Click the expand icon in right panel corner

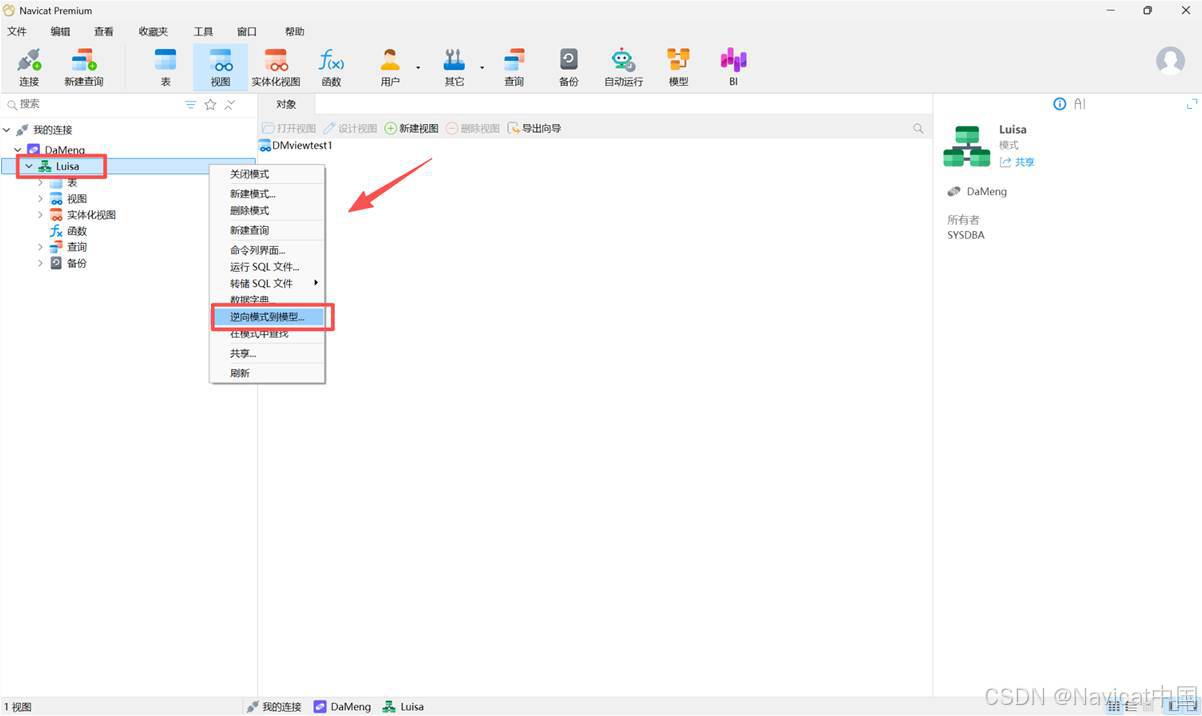1191,104
